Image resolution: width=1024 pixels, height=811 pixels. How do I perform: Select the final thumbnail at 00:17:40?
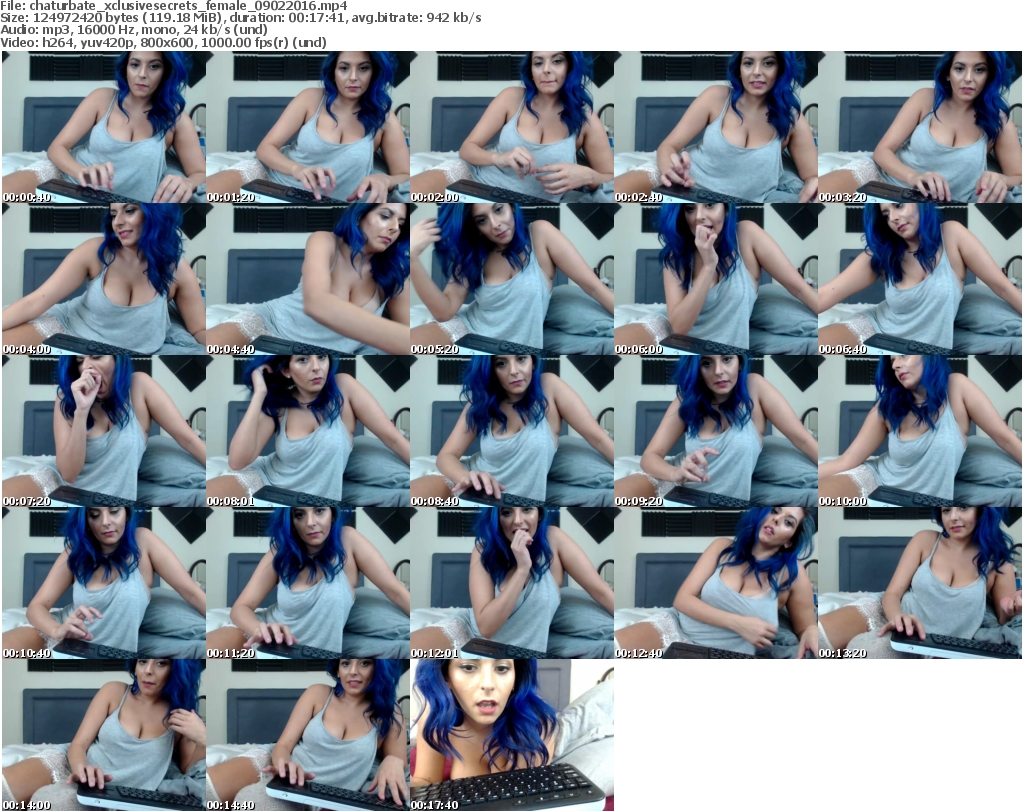(x=512, y=735)
